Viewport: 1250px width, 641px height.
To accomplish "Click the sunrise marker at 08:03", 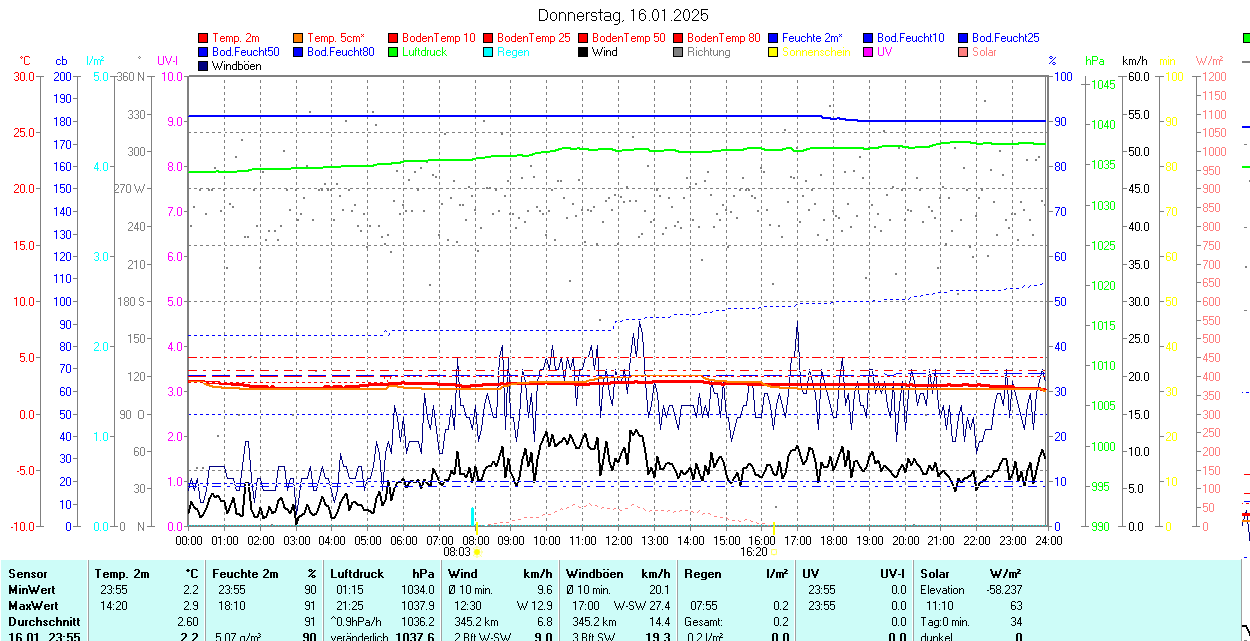I will tap(477, 551).
